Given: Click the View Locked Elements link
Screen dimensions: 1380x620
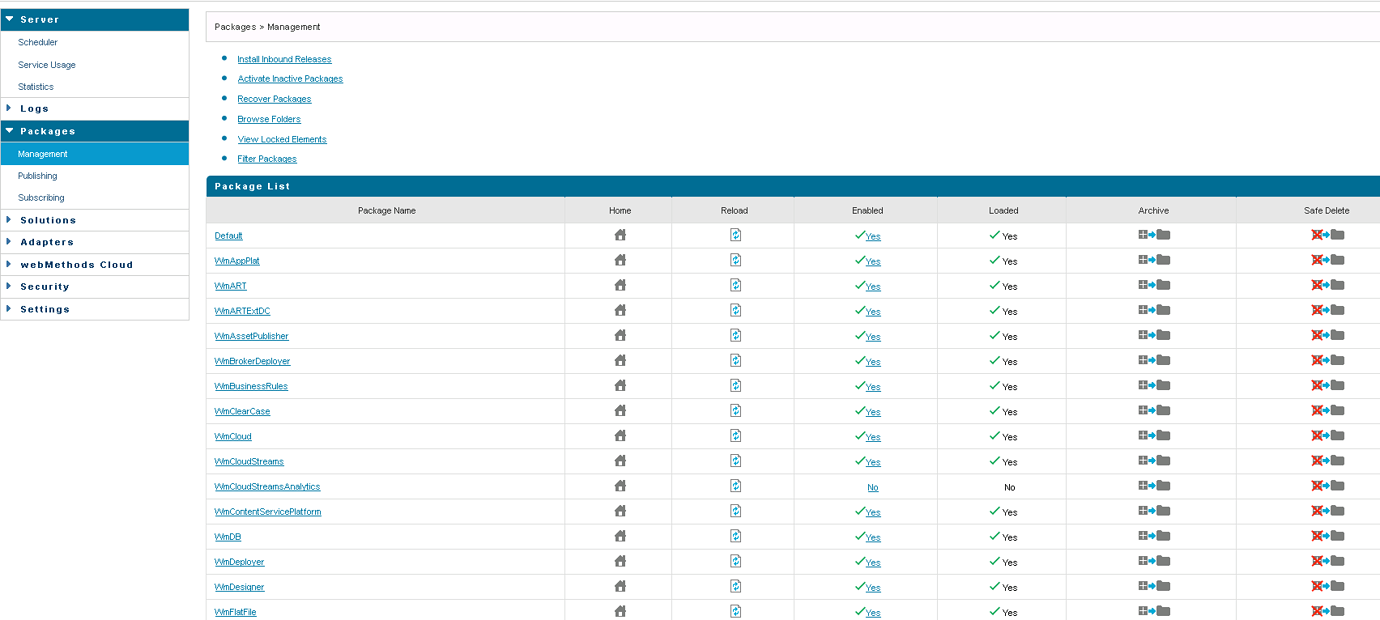Looking at the screenshot, I should (x=282, y=139).
